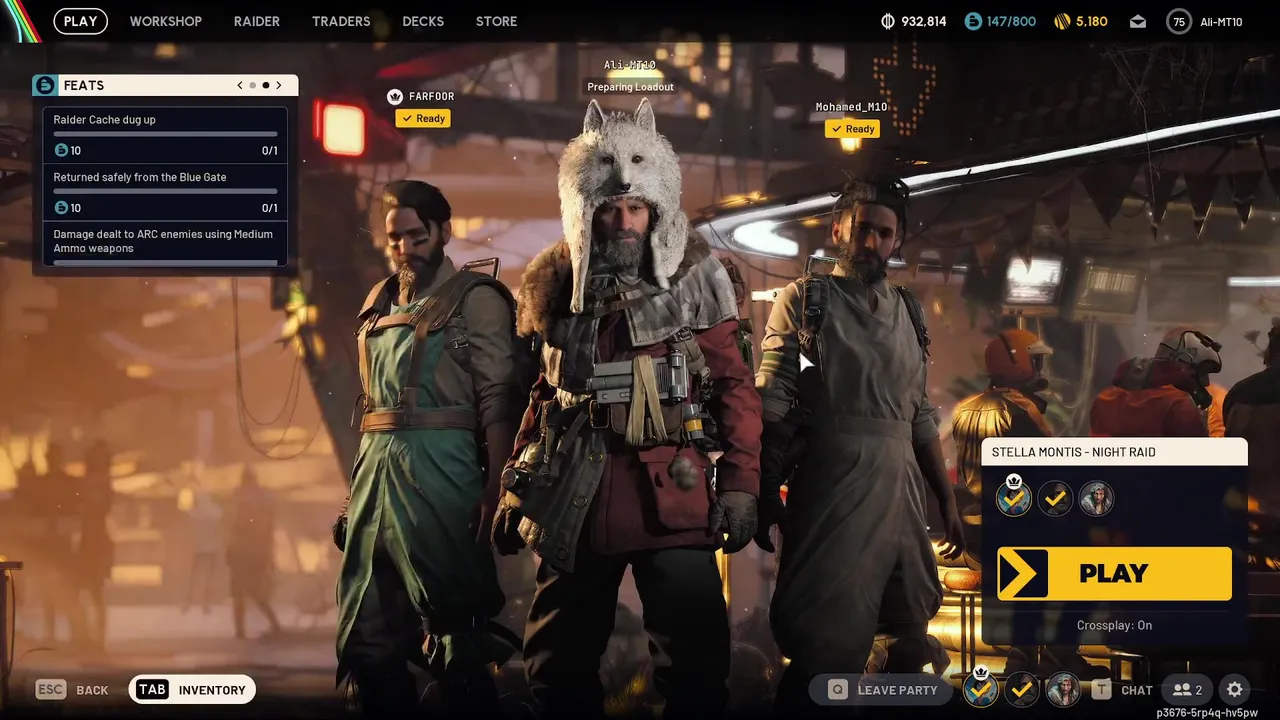Open the RAIDER tab
The width and height of the screenshot is (1280, 720).
[257, 21]
